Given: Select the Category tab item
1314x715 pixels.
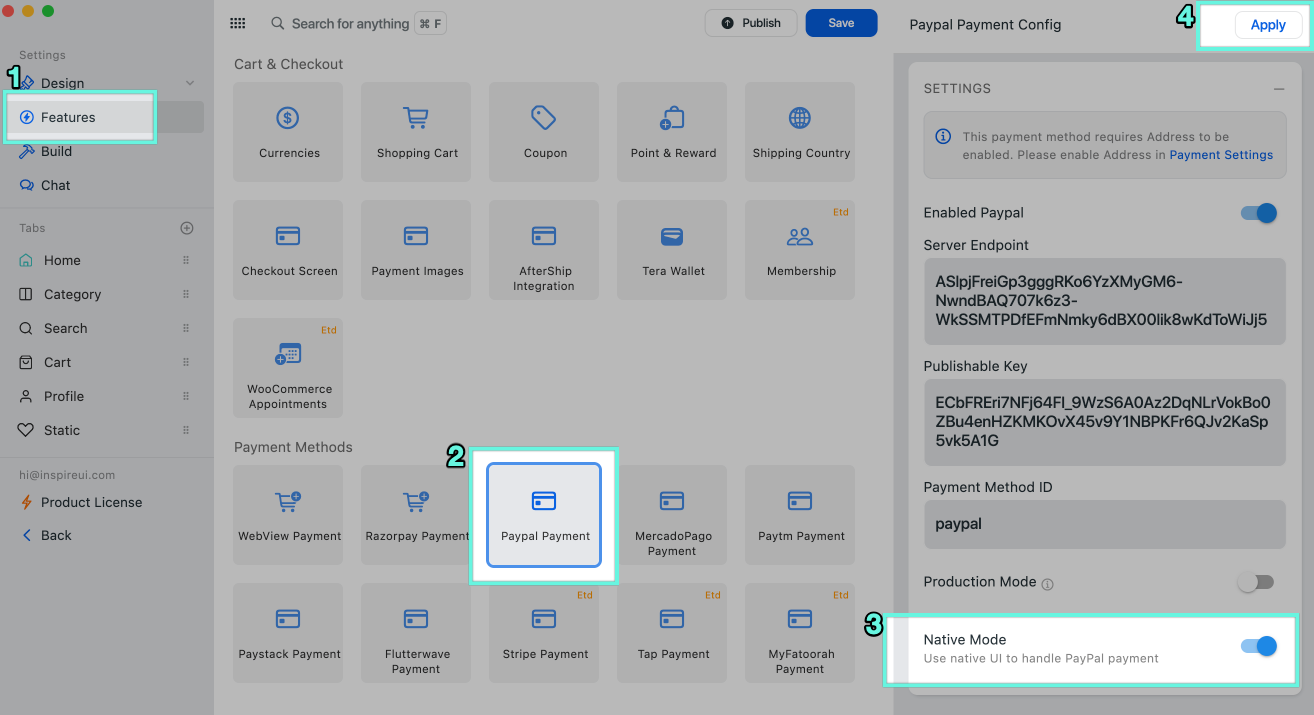Looking at the screenshot, I should (x=72, y=294).
